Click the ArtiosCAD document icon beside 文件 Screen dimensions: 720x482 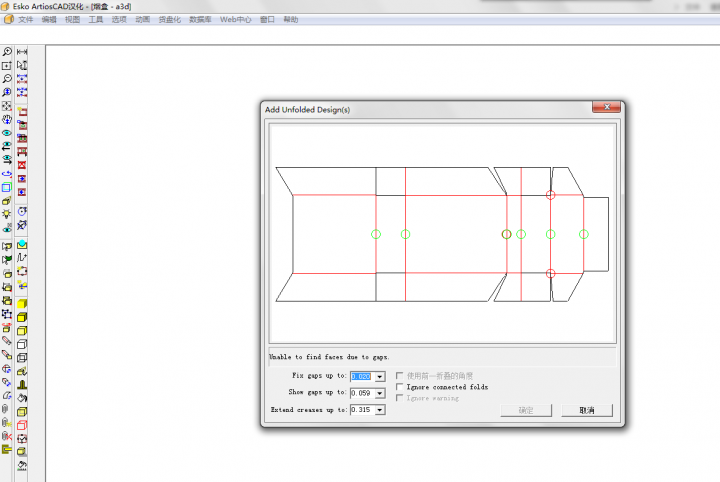point(8,19)
